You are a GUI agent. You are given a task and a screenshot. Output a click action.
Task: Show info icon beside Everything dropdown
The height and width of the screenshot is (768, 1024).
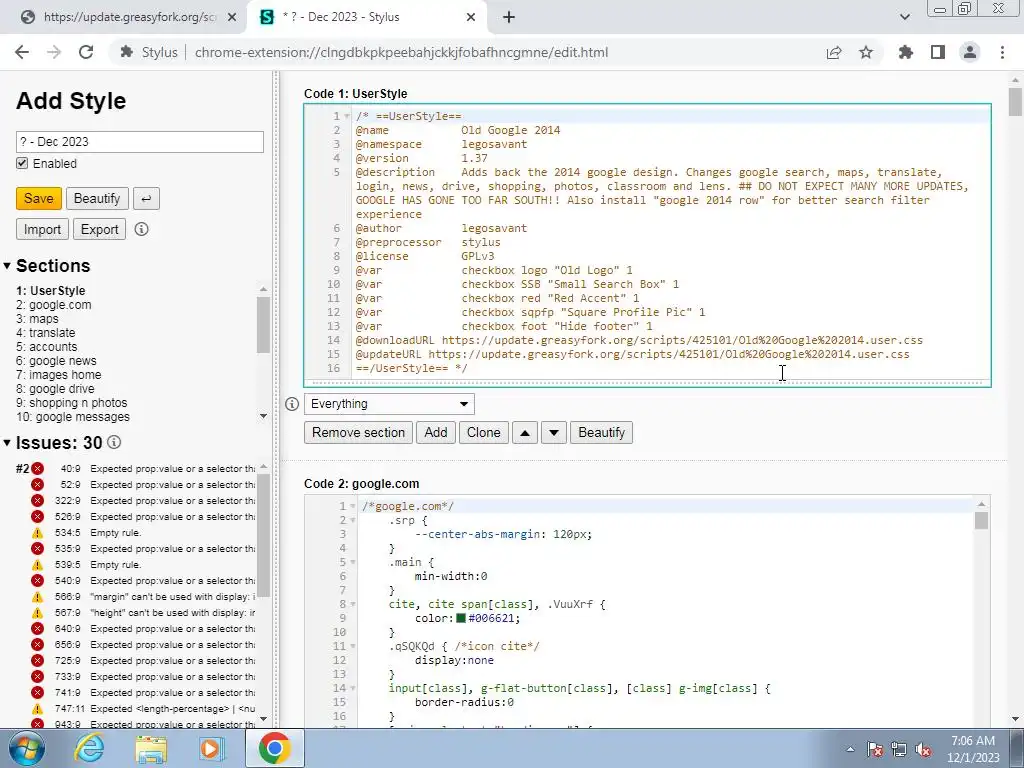[x=292, y=404]
